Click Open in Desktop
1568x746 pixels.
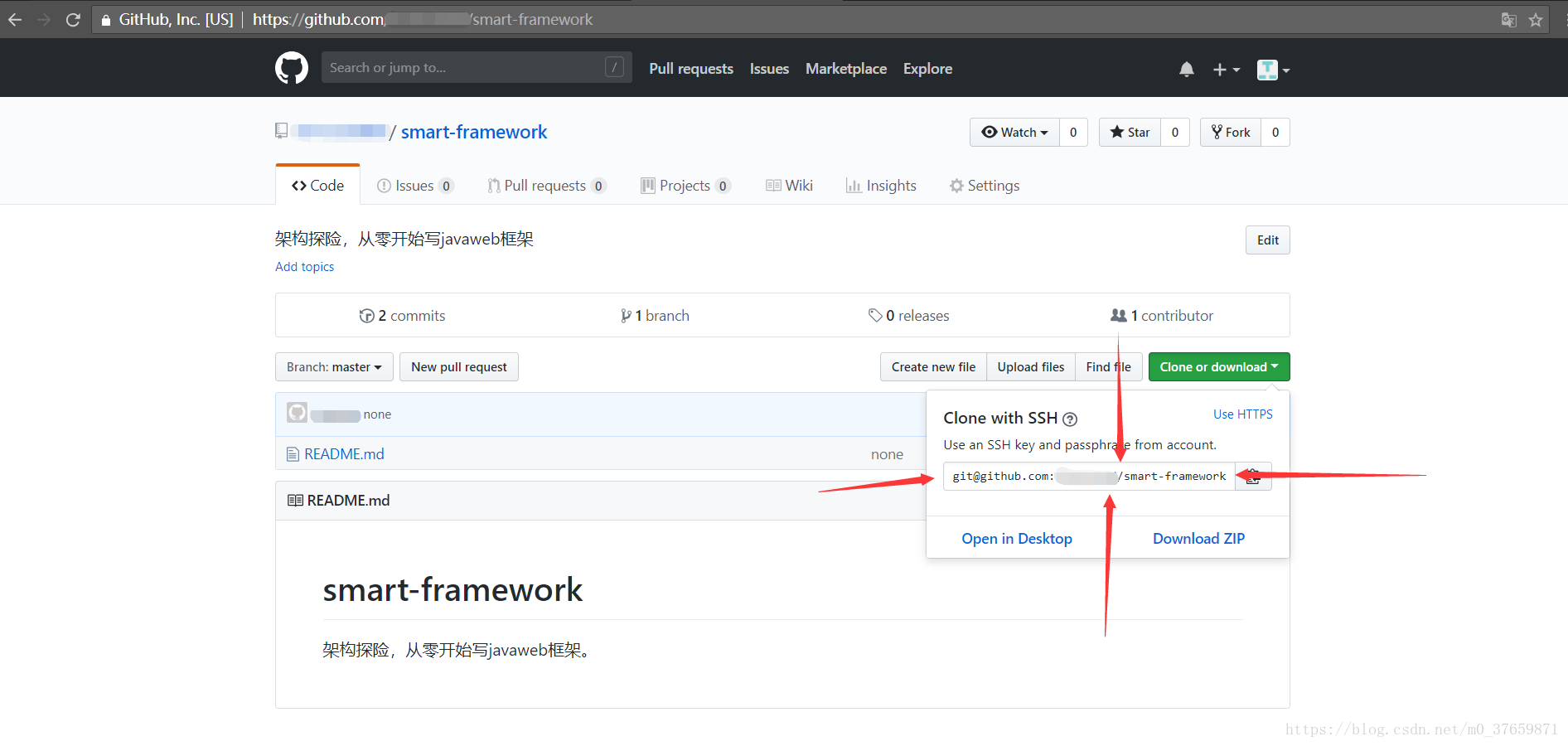tap(1017, 539)
